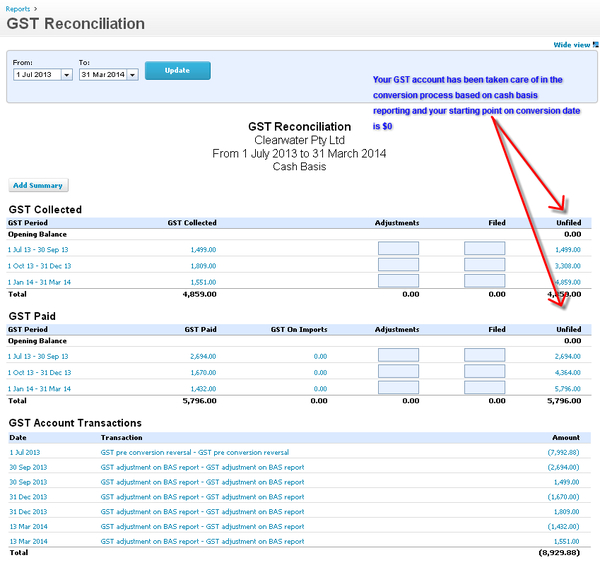Screen dimensions: 600x565
Task: Click the To date field showing 31 Mar 2014
Action: 102,74
